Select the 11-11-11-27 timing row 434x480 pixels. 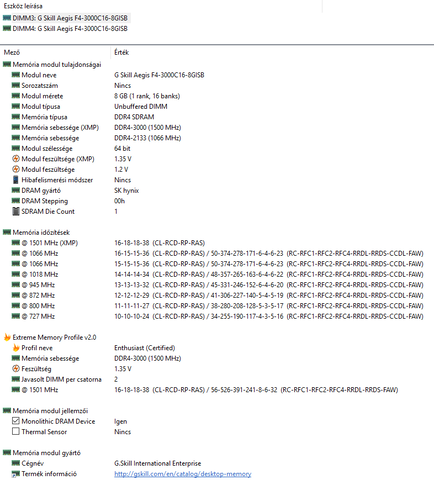pos(269,306)
